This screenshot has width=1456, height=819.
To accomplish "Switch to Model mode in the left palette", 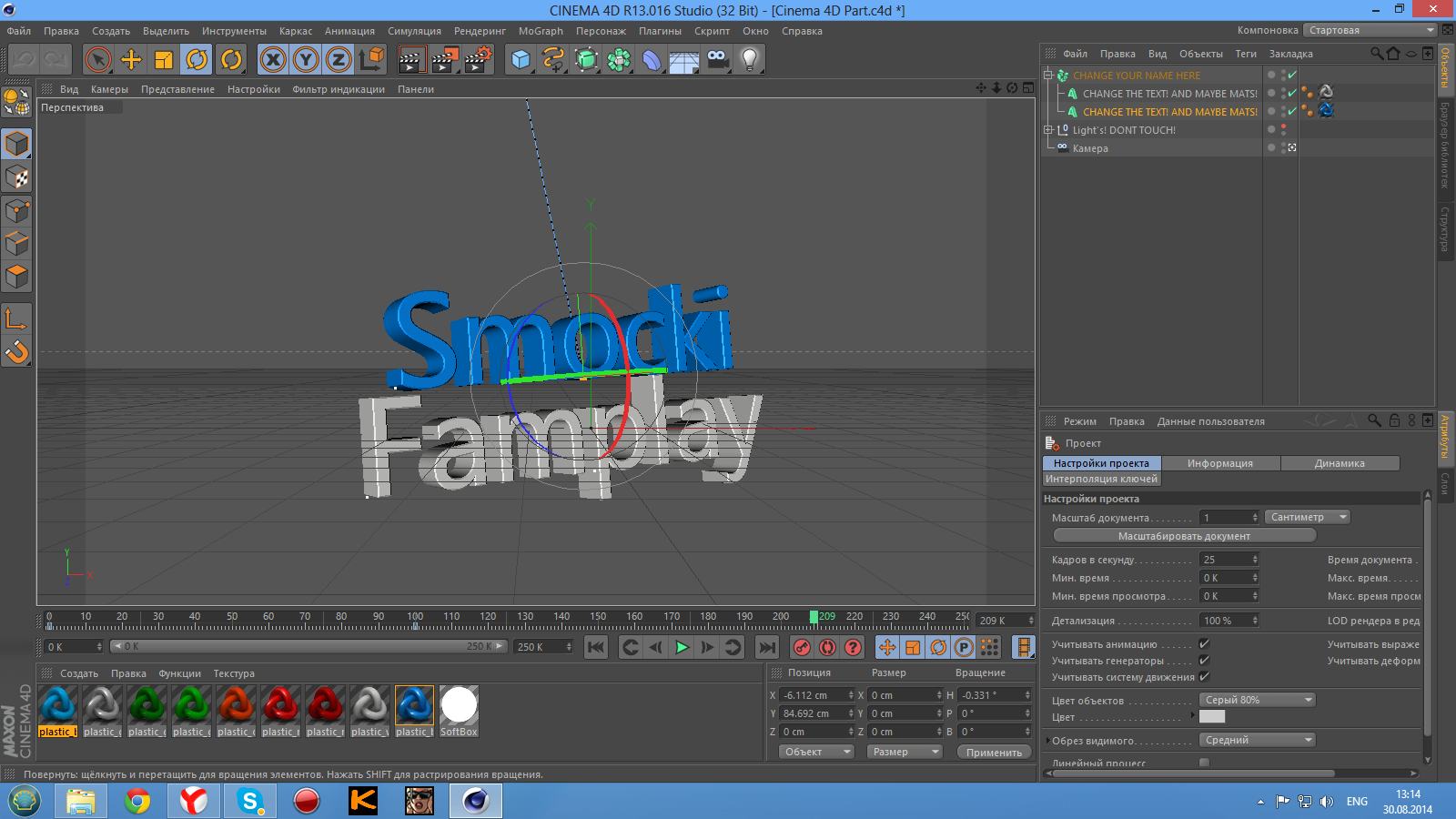I will (x=16, y=145).
